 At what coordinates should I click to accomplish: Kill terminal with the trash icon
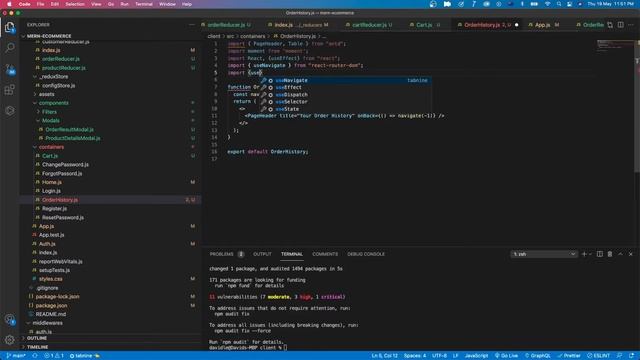610,254
